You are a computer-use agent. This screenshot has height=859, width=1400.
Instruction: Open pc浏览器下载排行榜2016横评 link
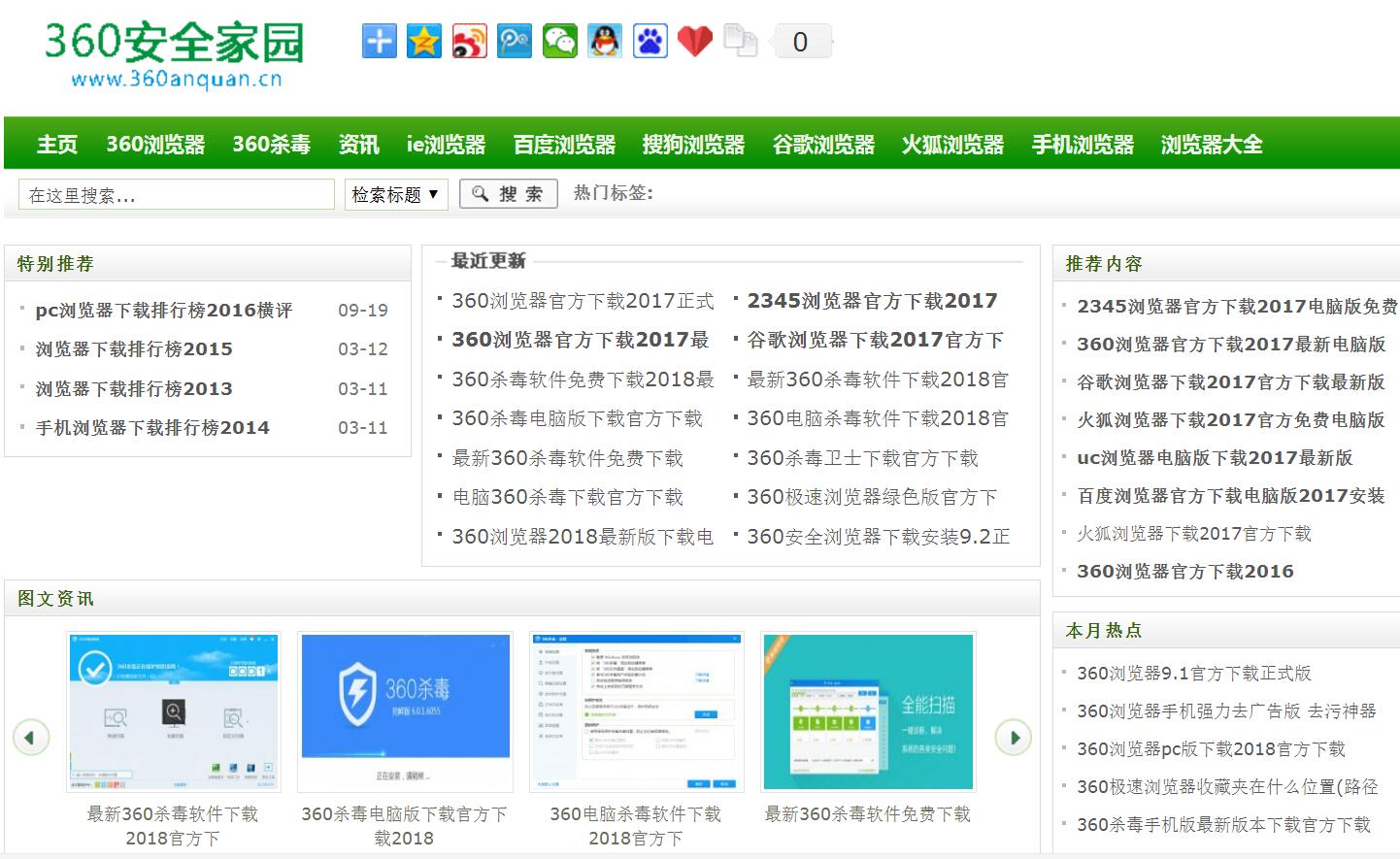[164, 311]
